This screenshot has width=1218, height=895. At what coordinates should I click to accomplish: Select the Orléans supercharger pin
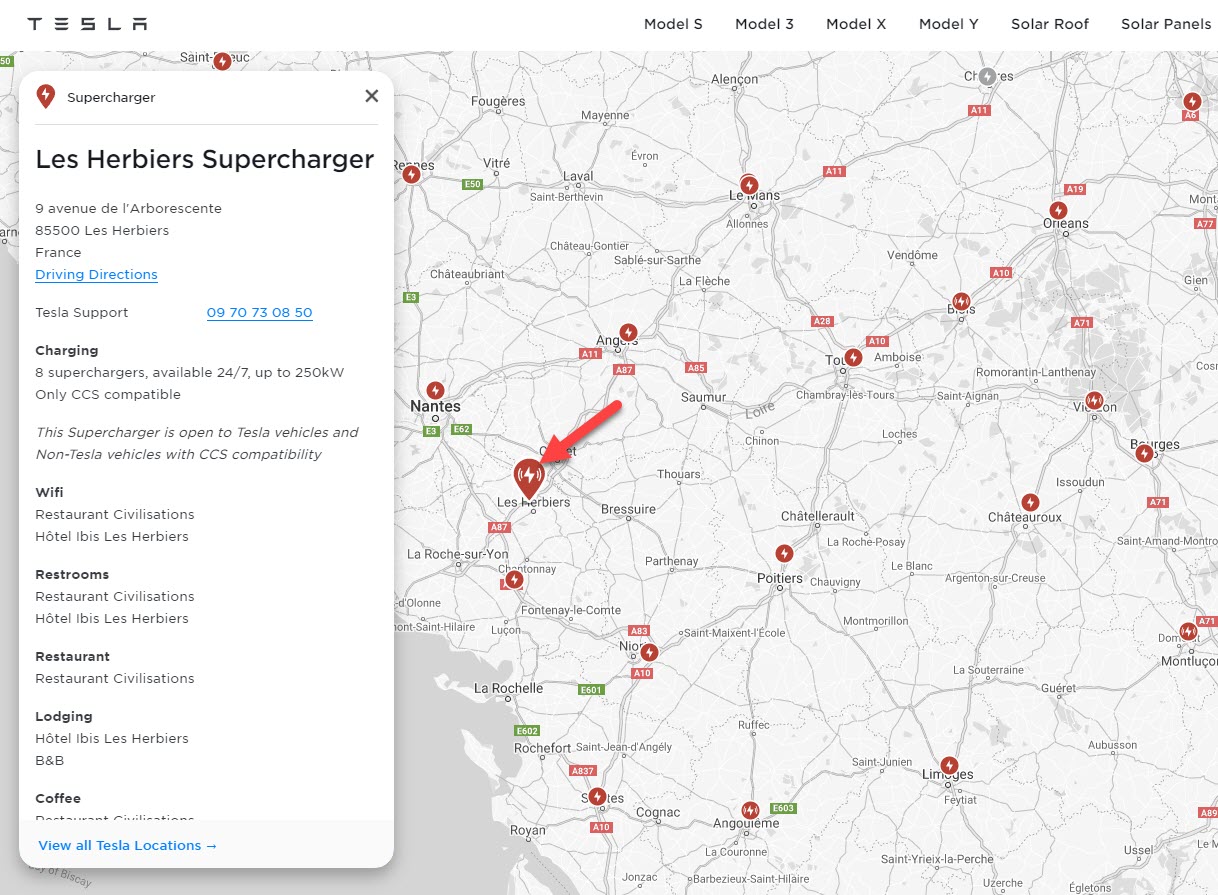tap(1058, 210)
